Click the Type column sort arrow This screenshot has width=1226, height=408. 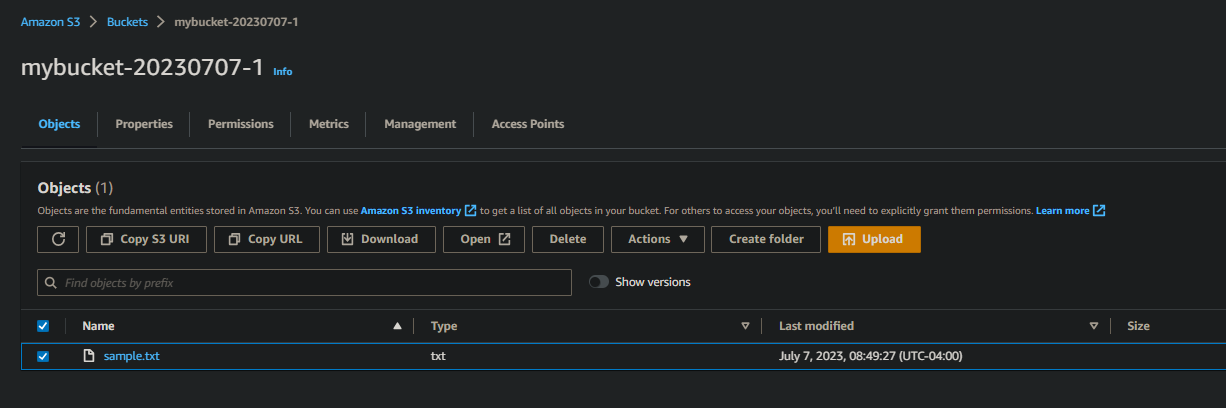point(745,326)
